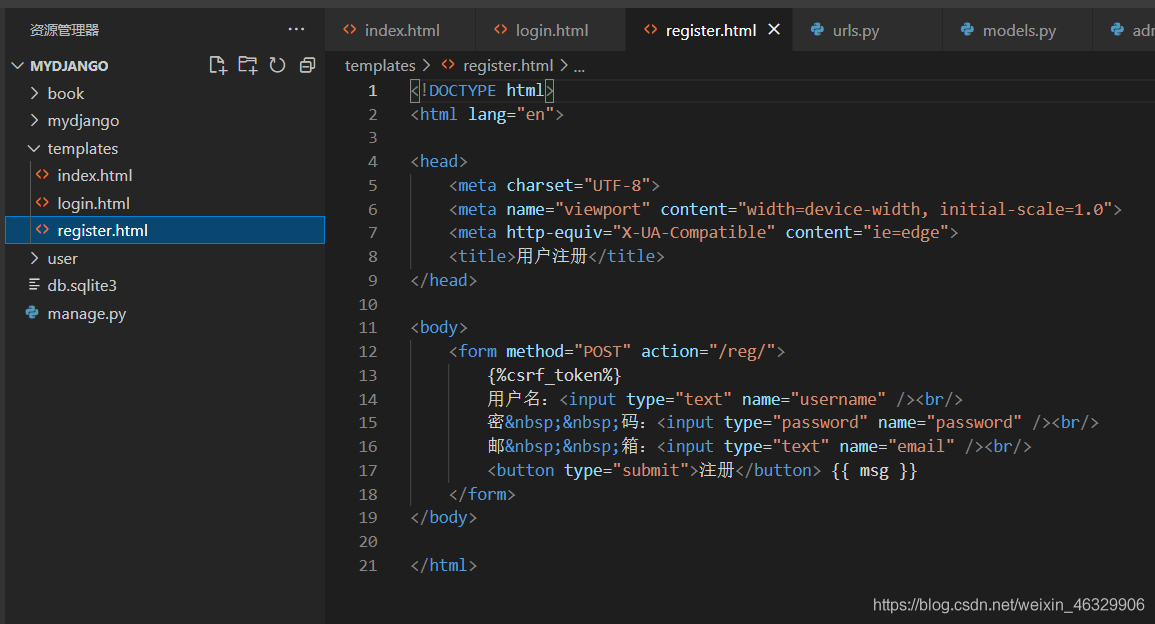This screenshot has height=624, width=1155.
Task: Open db.sqlite3 in the file tree
Action: click(82, 286)
